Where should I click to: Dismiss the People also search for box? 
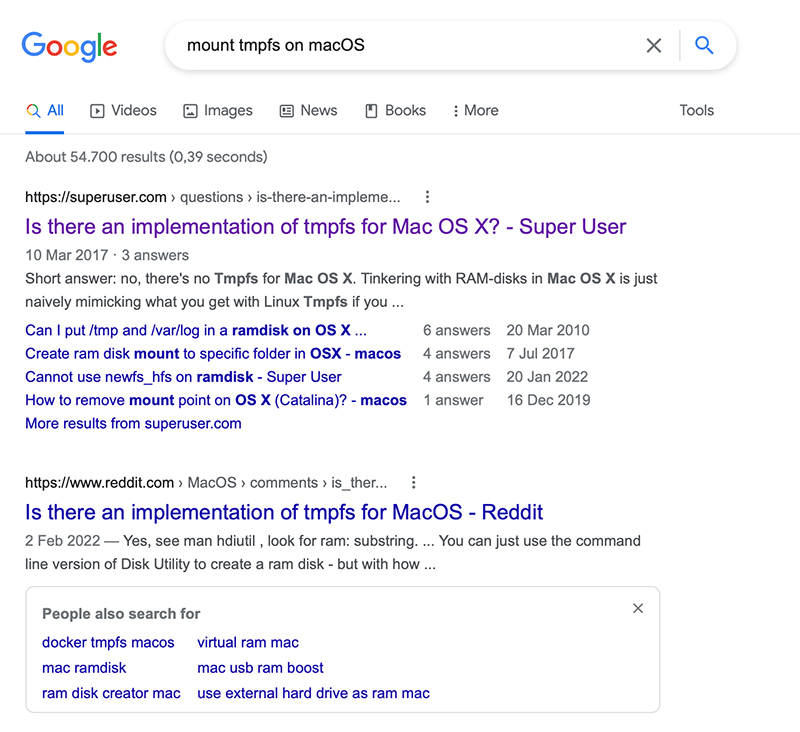pyautogui.click(x=637, y=608)
